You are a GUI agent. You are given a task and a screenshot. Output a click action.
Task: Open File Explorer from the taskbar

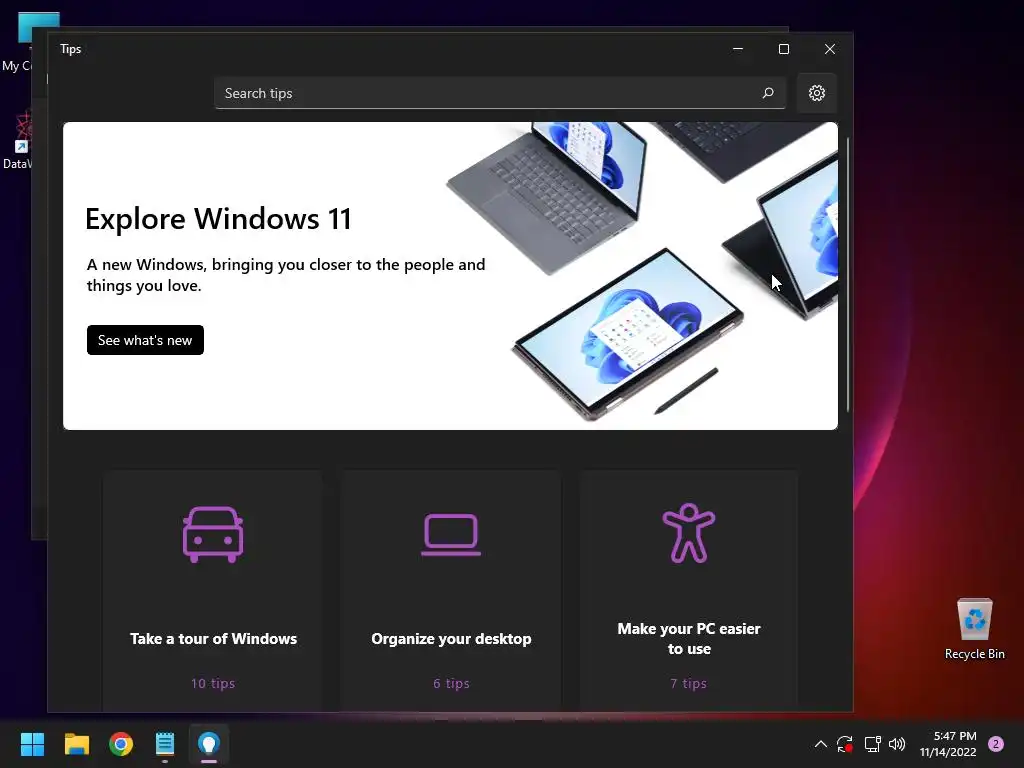76,744
